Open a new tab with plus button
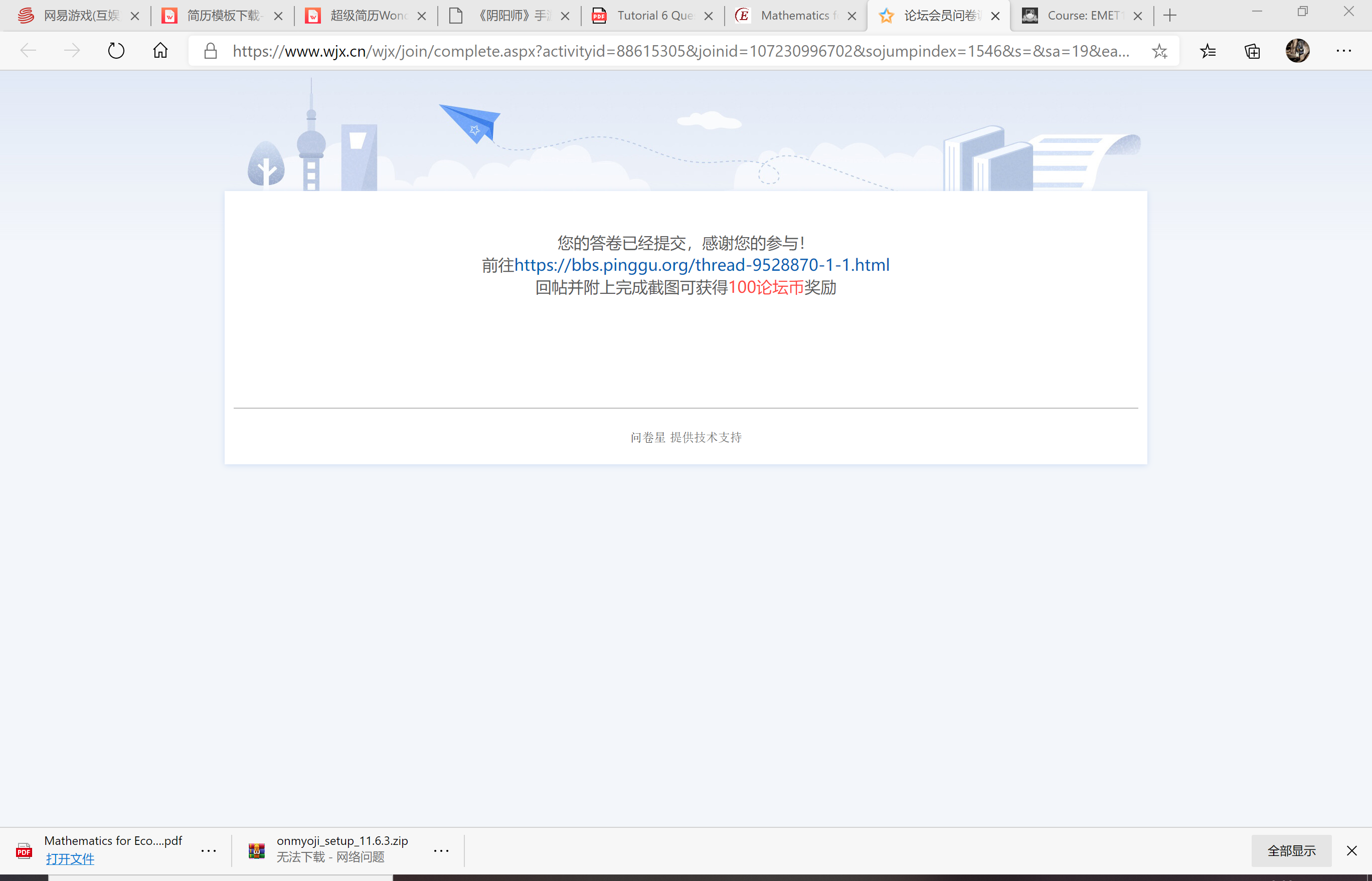The width and height of the screenshot is (1372, 881). [1170, 16]
